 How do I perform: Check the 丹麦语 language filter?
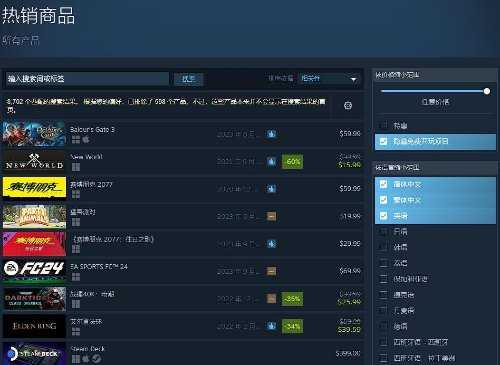pos(384,310)
